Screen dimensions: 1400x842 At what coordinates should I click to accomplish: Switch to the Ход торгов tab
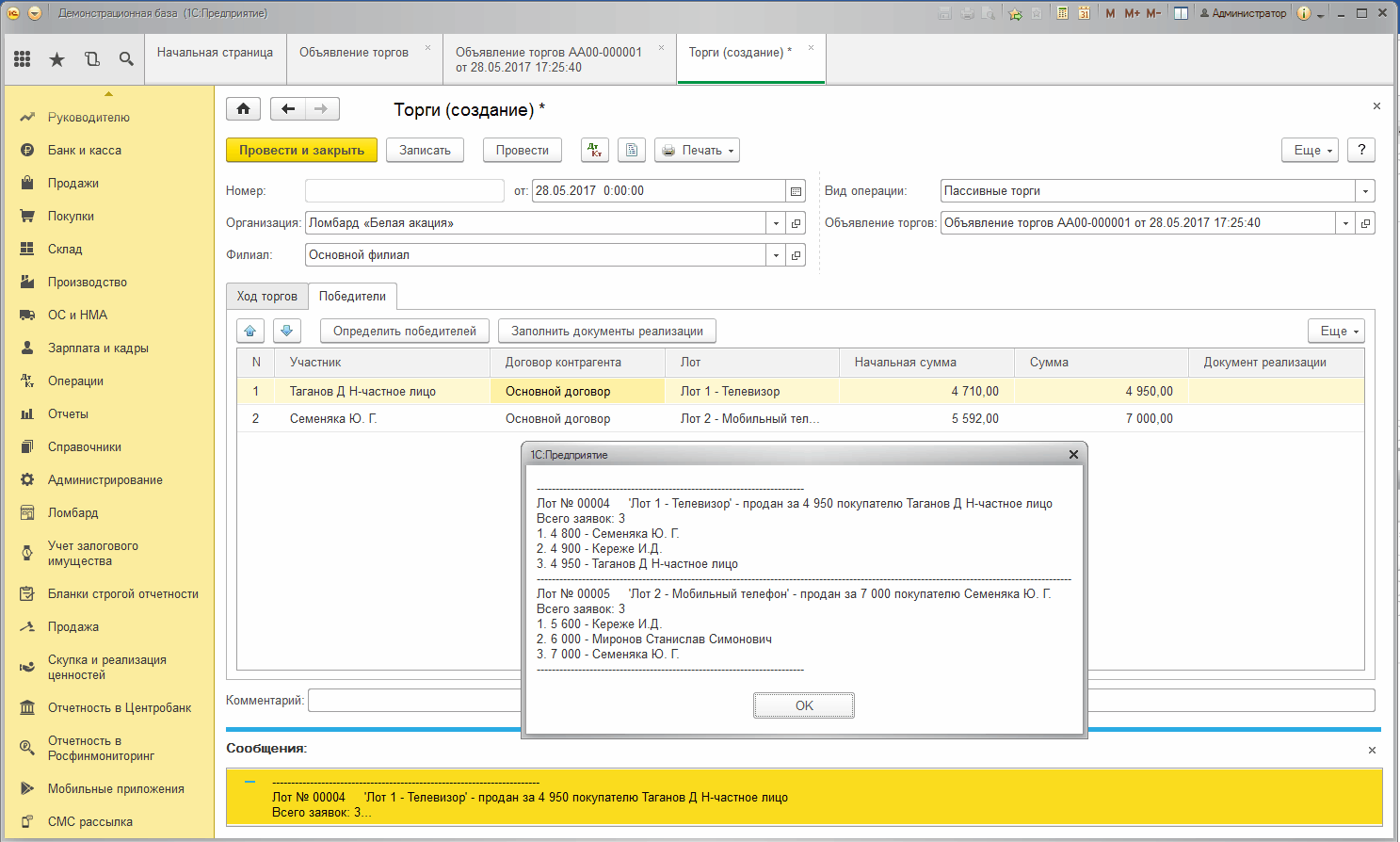pyautogui.click(x=267, y=296)
